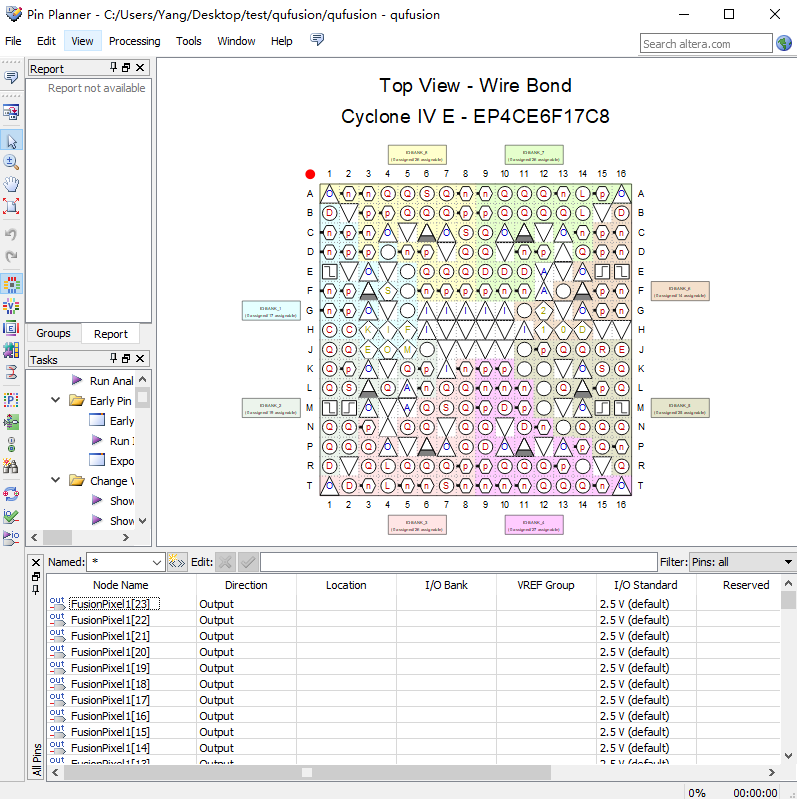Open the Edit menu
This screenshot has height=799, width=797.
tap(46, 41)
